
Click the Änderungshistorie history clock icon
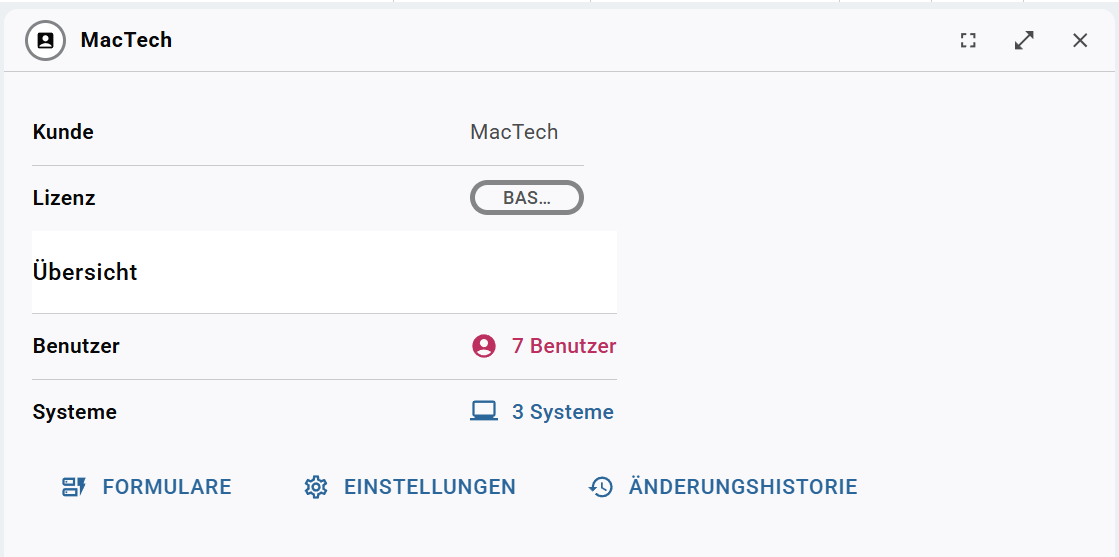[x=600, y=487]
